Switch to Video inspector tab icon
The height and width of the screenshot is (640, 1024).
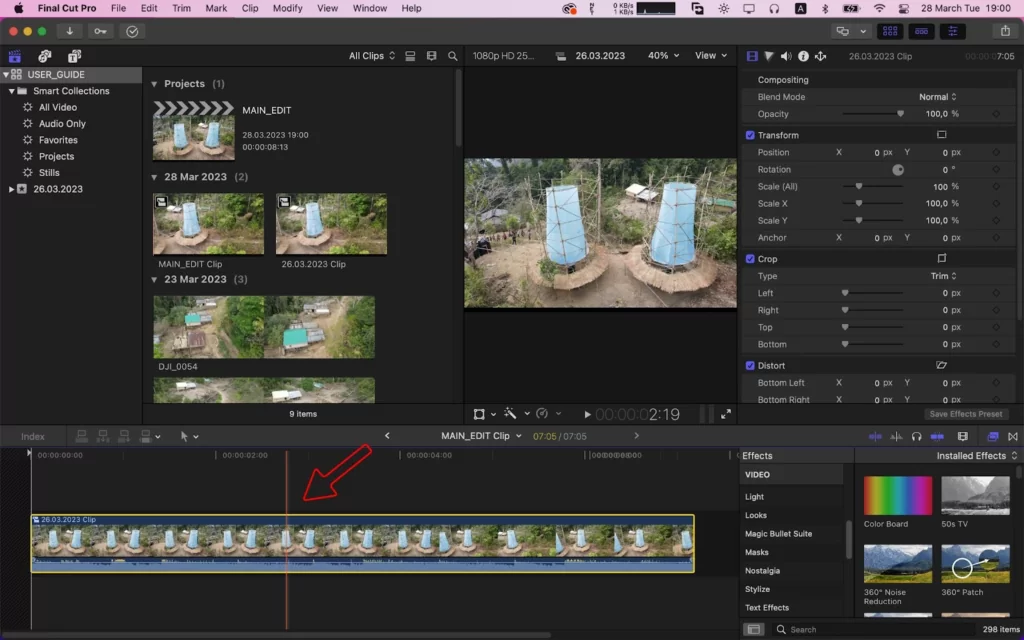pyautogui.click(x=752, y=56)
